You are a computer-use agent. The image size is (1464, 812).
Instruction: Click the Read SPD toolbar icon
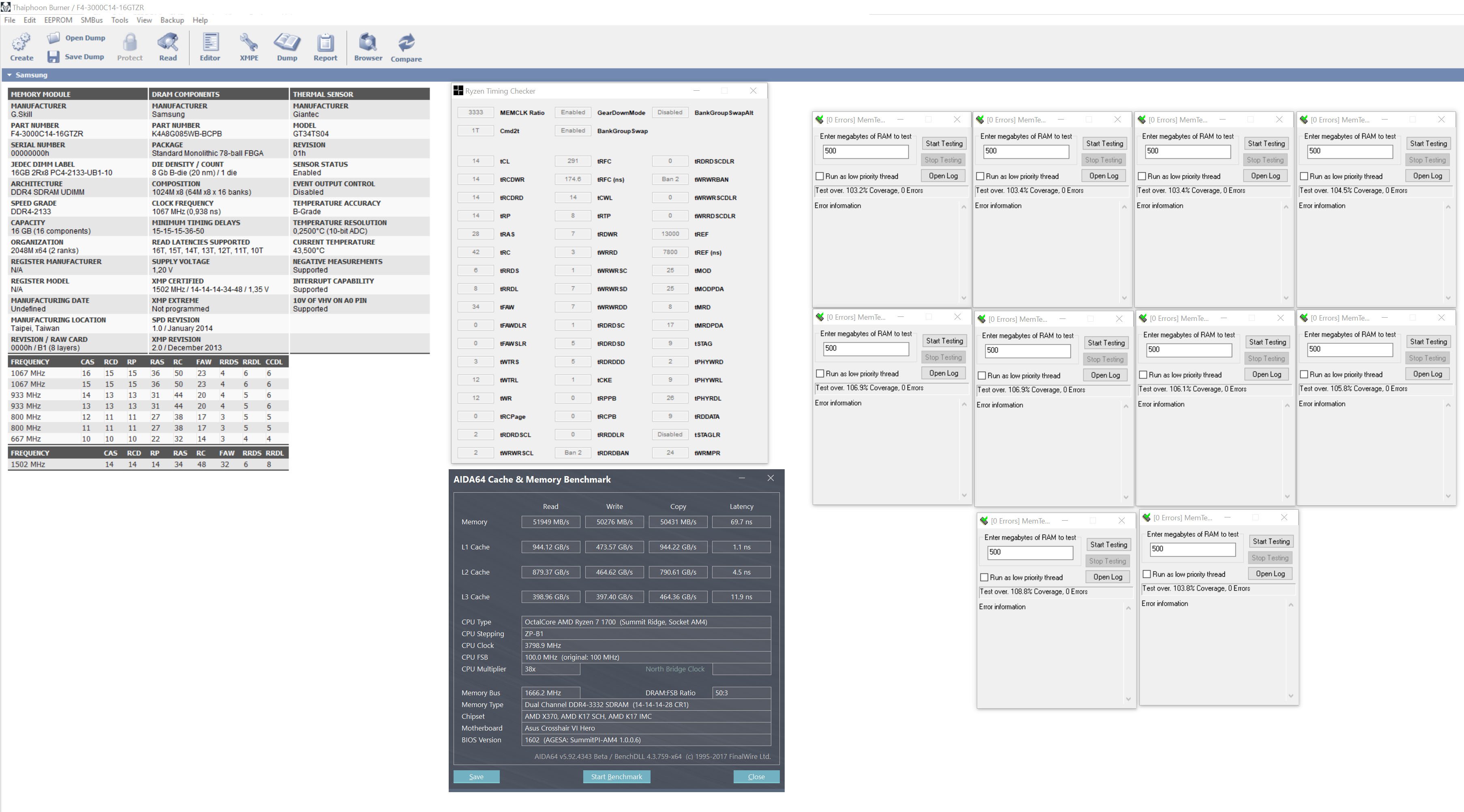tap(168, 42)
